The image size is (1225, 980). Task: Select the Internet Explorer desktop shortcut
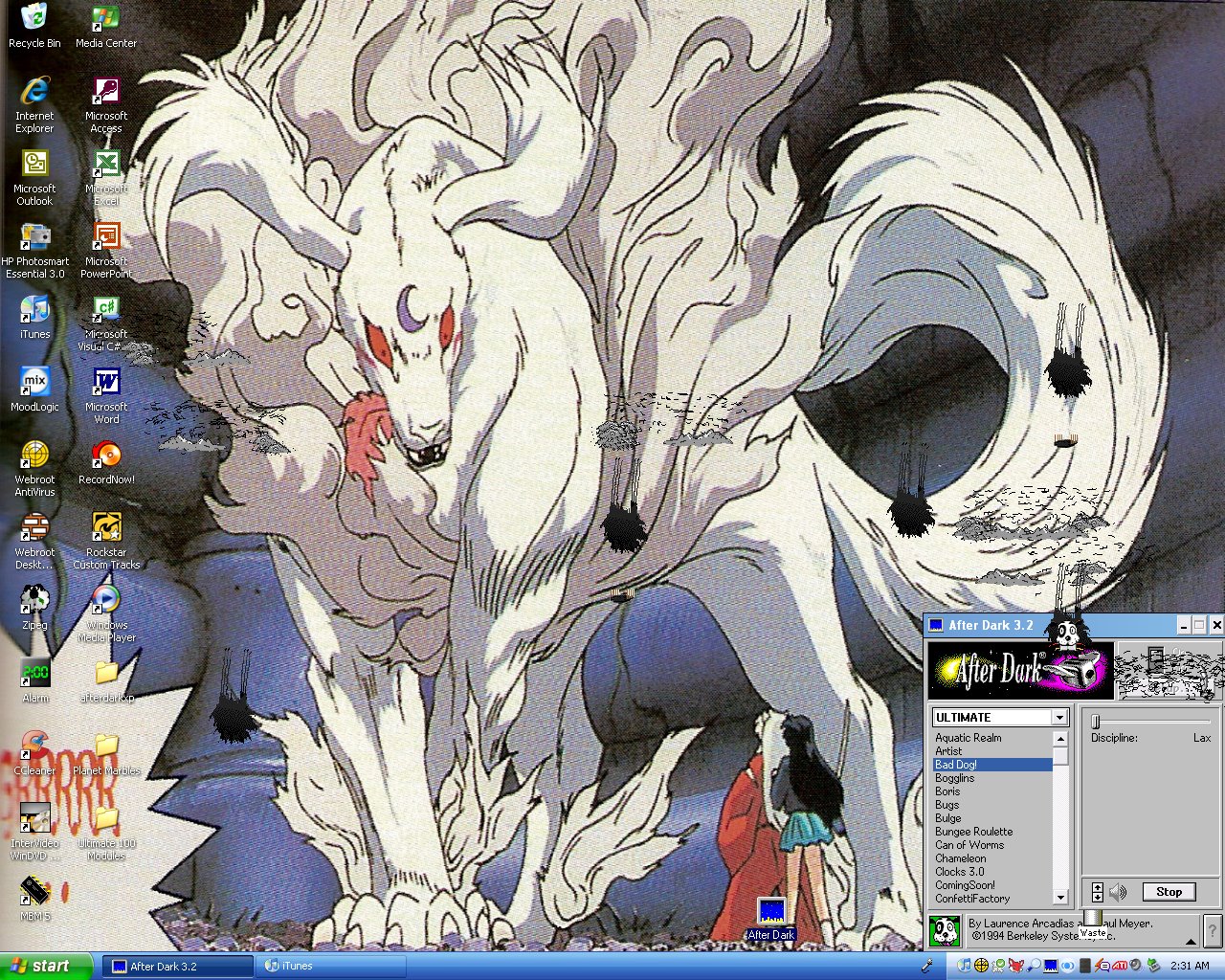click(34, 104)
